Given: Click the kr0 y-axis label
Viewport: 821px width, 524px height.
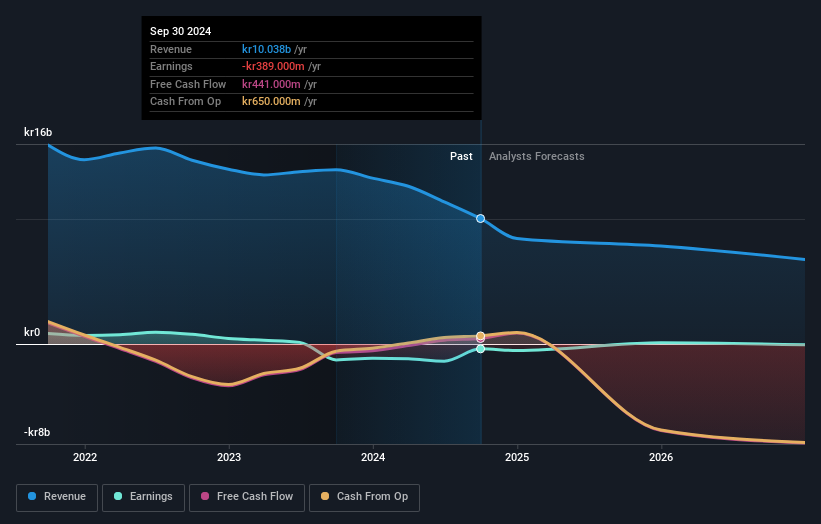Looking at the screenshot, I should tap(32, 332).
